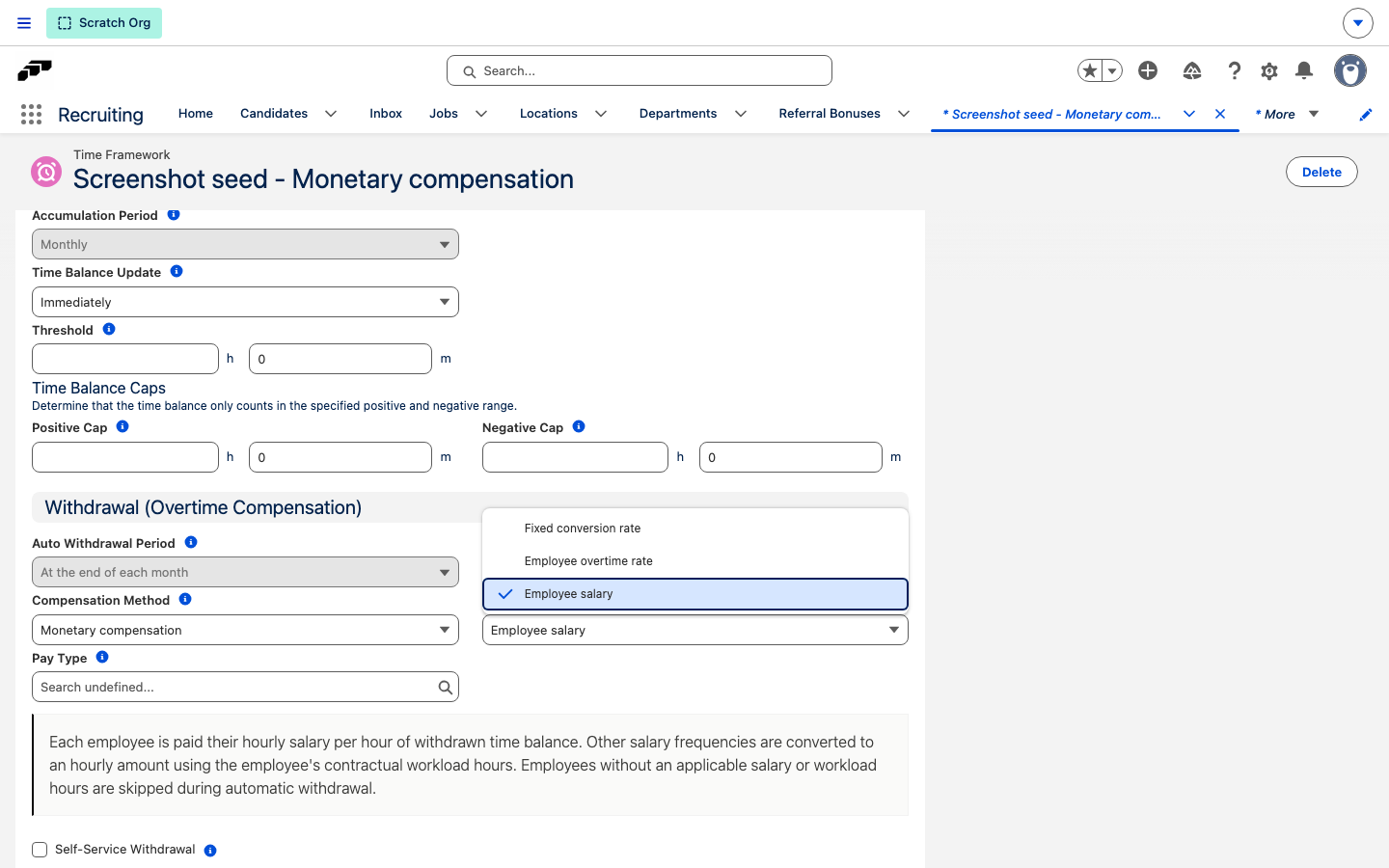Open the More navigation menu
1389x868 pixels.
pyautogui.click(x=1287, y=114)
